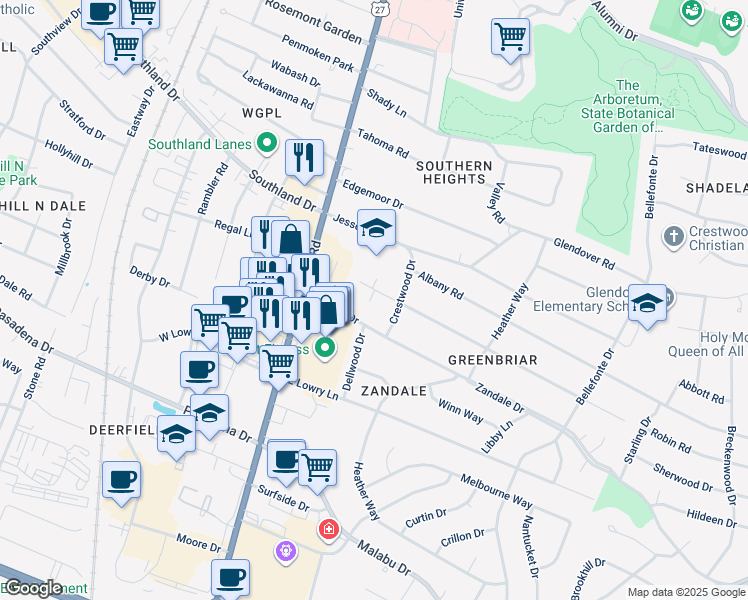Click the coffee cup marker left of Deerfield schools
The width and height of the screenshot is (748, 600).
point(121,479)
